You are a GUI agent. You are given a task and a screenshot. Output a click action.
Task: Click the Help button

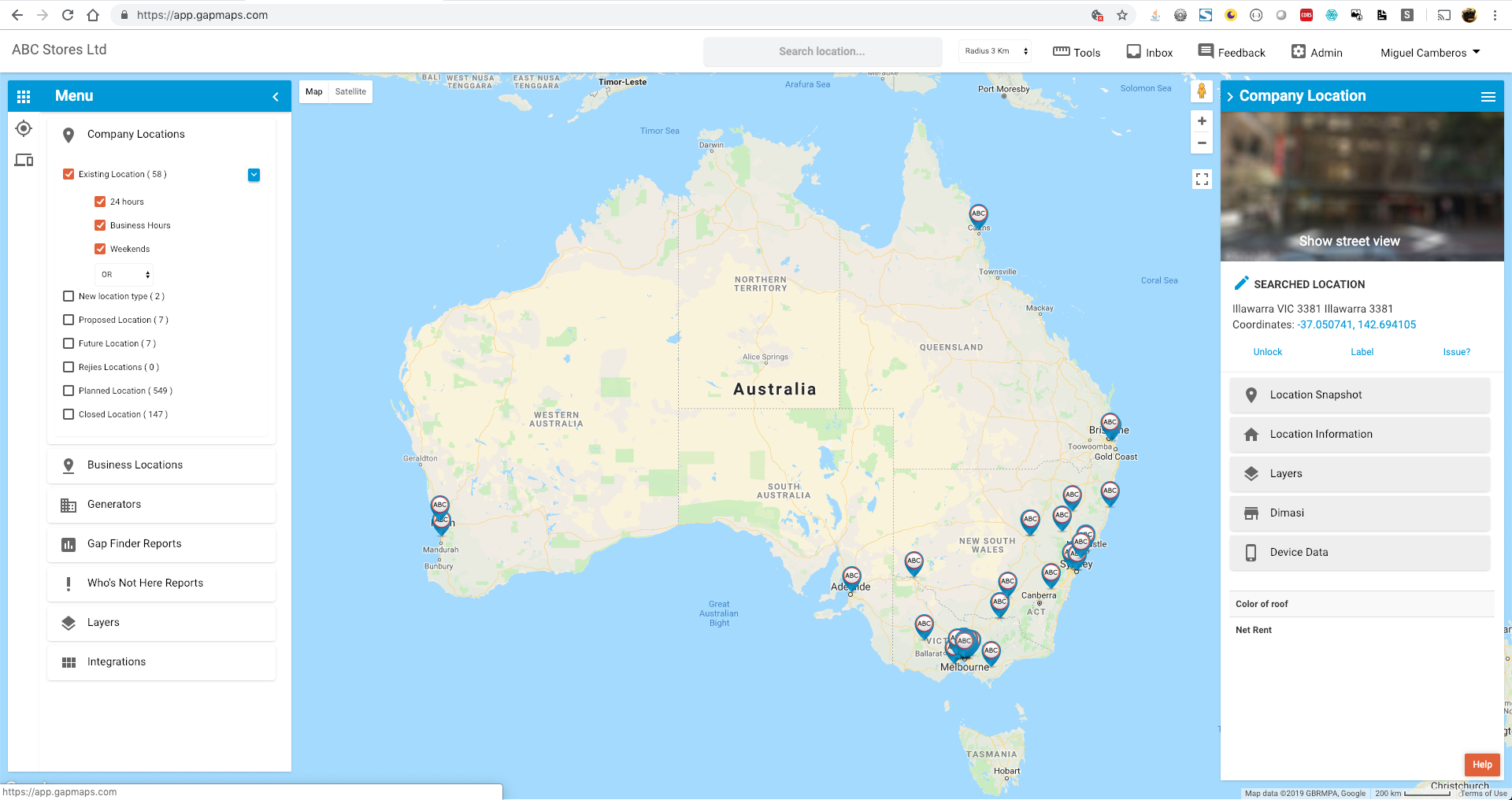(1482, 765)
